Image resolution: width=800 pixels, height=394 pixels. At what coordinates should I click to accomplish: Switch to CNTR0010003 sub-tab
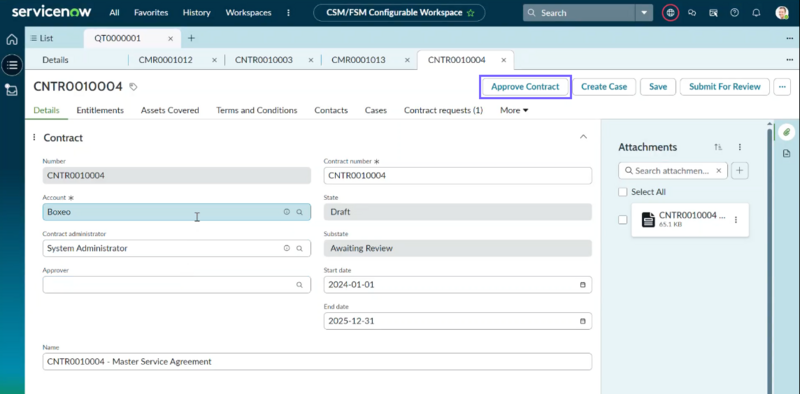(x=264, y=60)
